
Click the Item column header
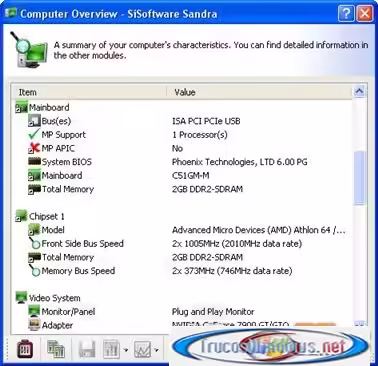tap(89, 92)
